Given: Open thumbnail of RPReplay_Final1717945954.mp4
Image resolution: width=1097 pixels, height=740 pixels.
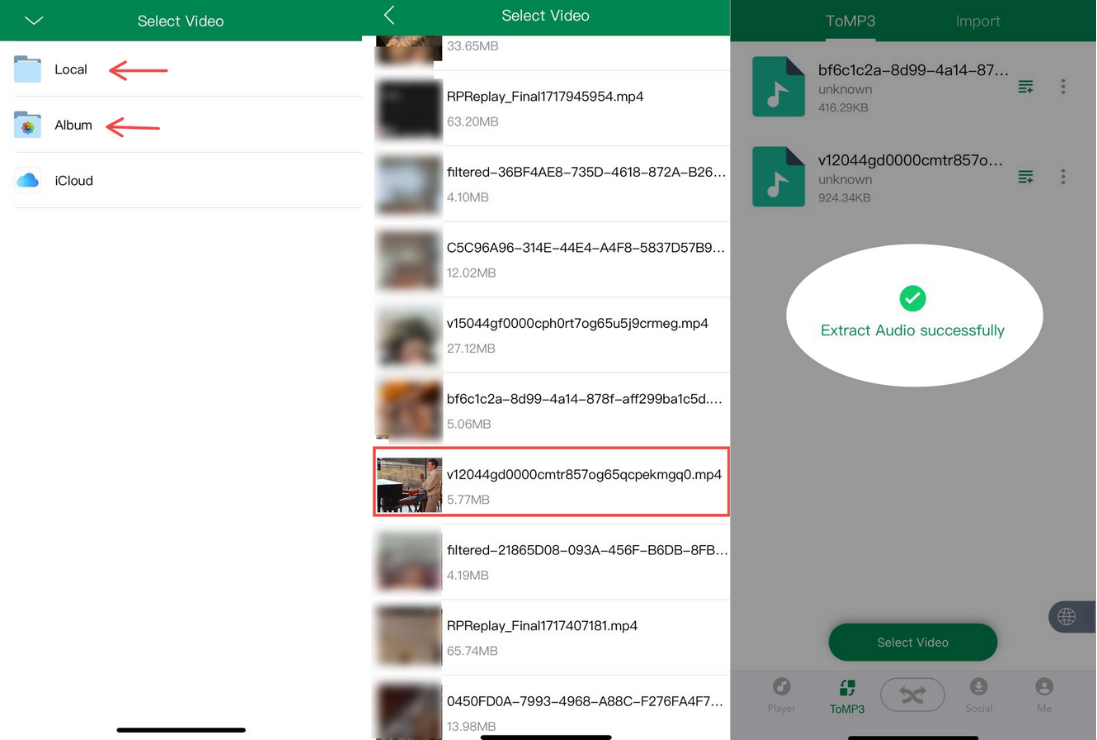Looking at the screenshot, I should (x=409, y=108).
